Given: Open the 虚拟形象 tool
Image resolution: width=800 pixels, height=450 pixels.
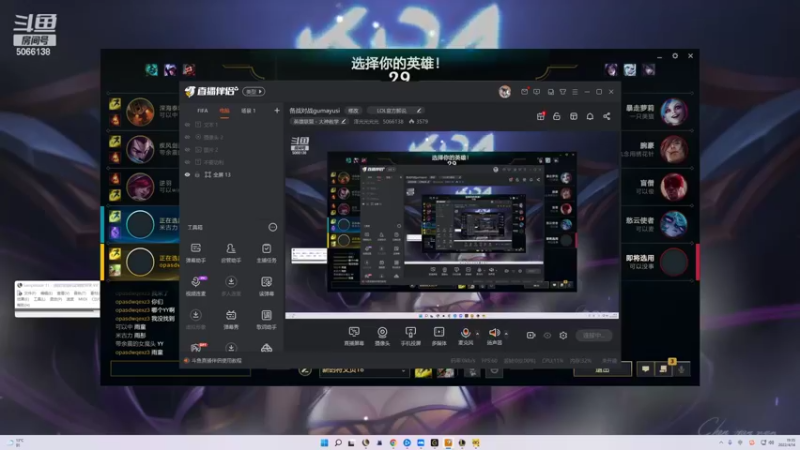Looking at the screenshot, I should click(x=196, y=319).
